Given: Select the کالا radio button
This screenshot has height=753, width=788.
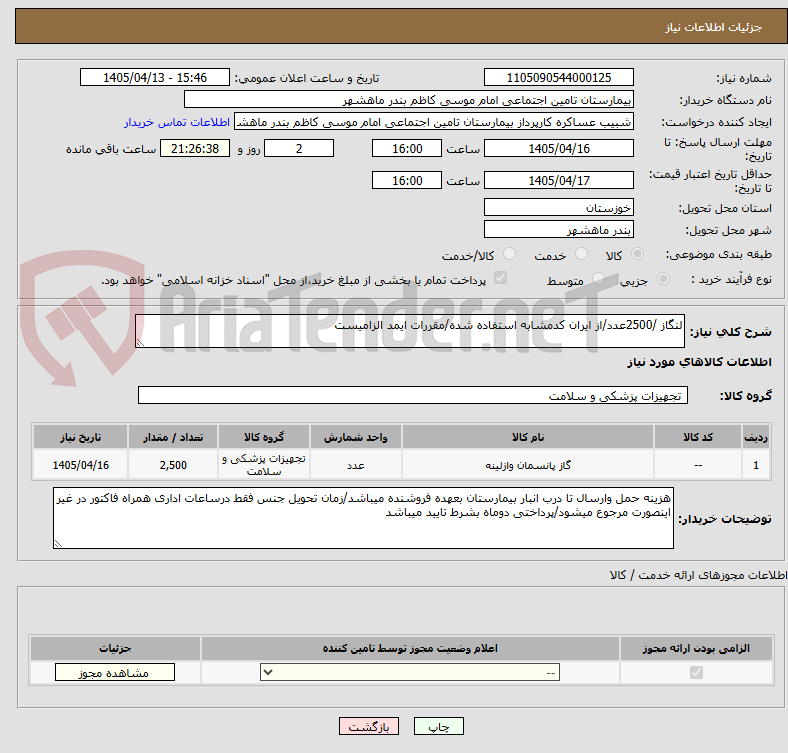Looking at the screenshot, I should (x=637, y=254).
